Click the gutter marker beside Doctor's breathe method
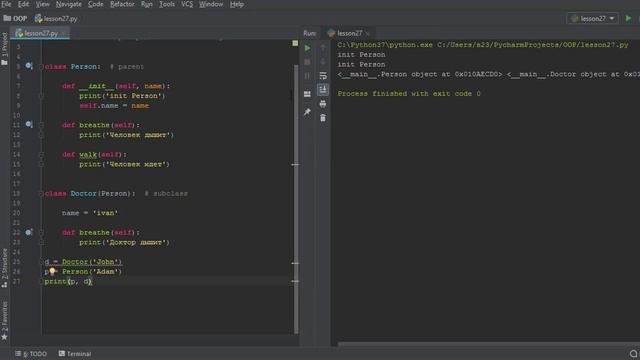This screenshot has height=360, width=640. (29, 232)
